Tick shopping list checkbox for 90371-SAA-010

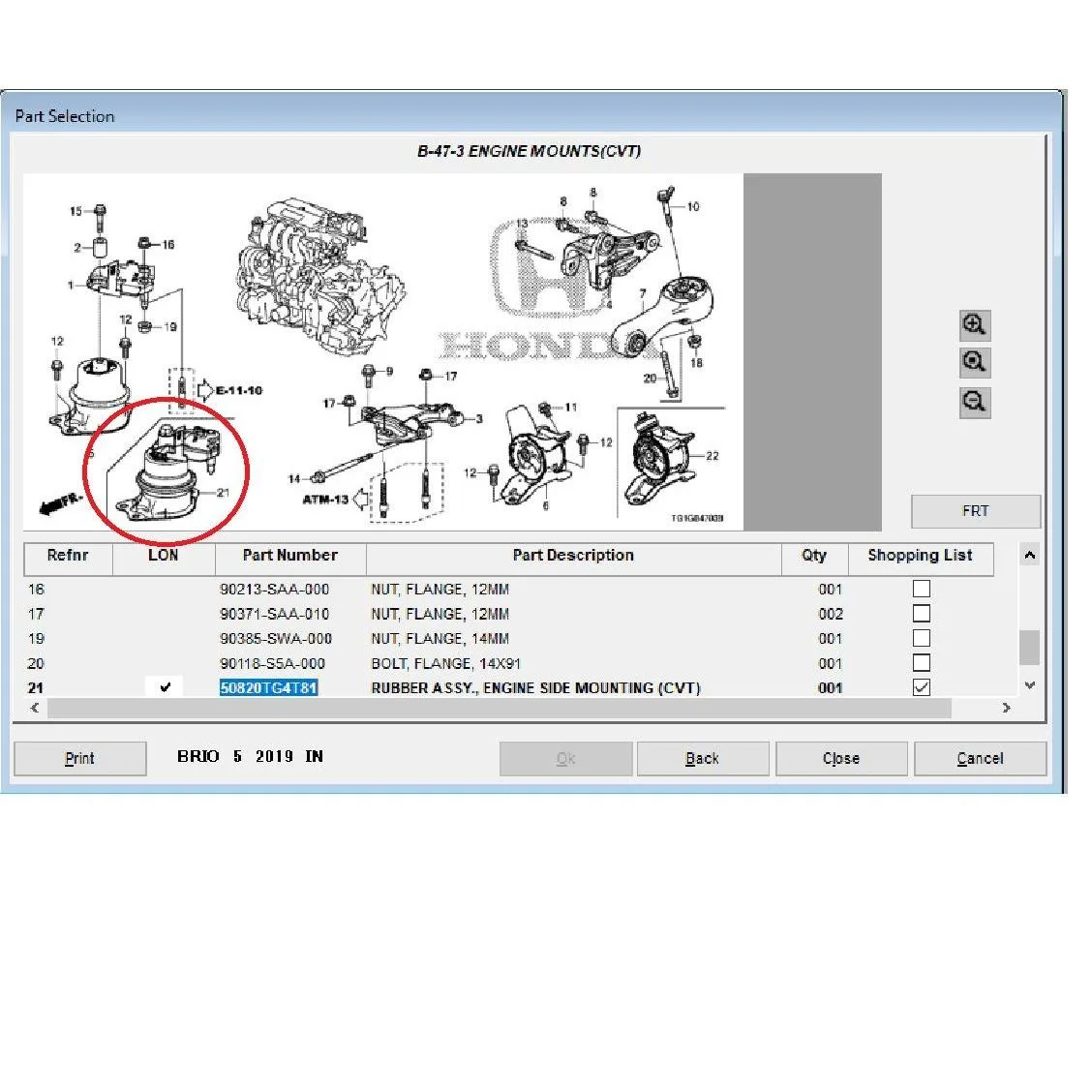(922, 614)
